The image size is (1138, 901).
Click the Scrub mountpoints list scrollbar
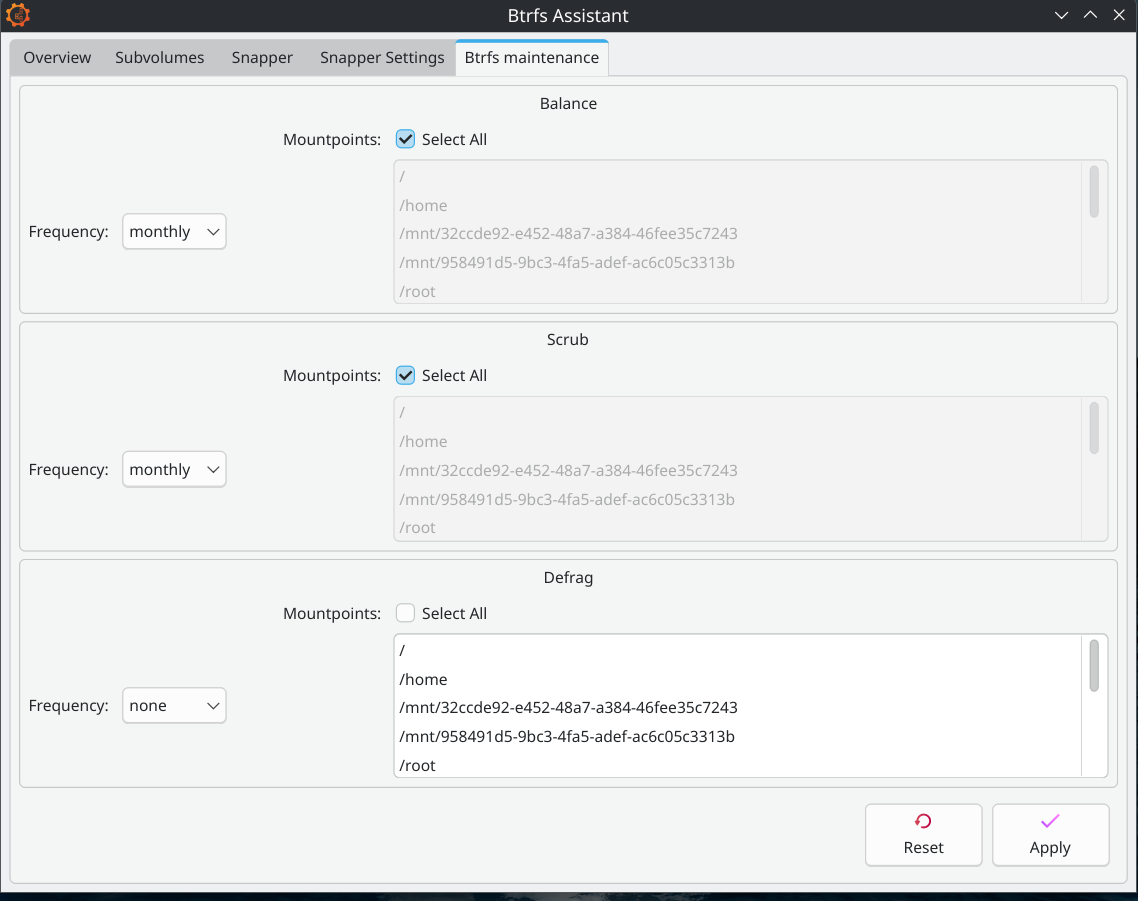pos(1094,428)
